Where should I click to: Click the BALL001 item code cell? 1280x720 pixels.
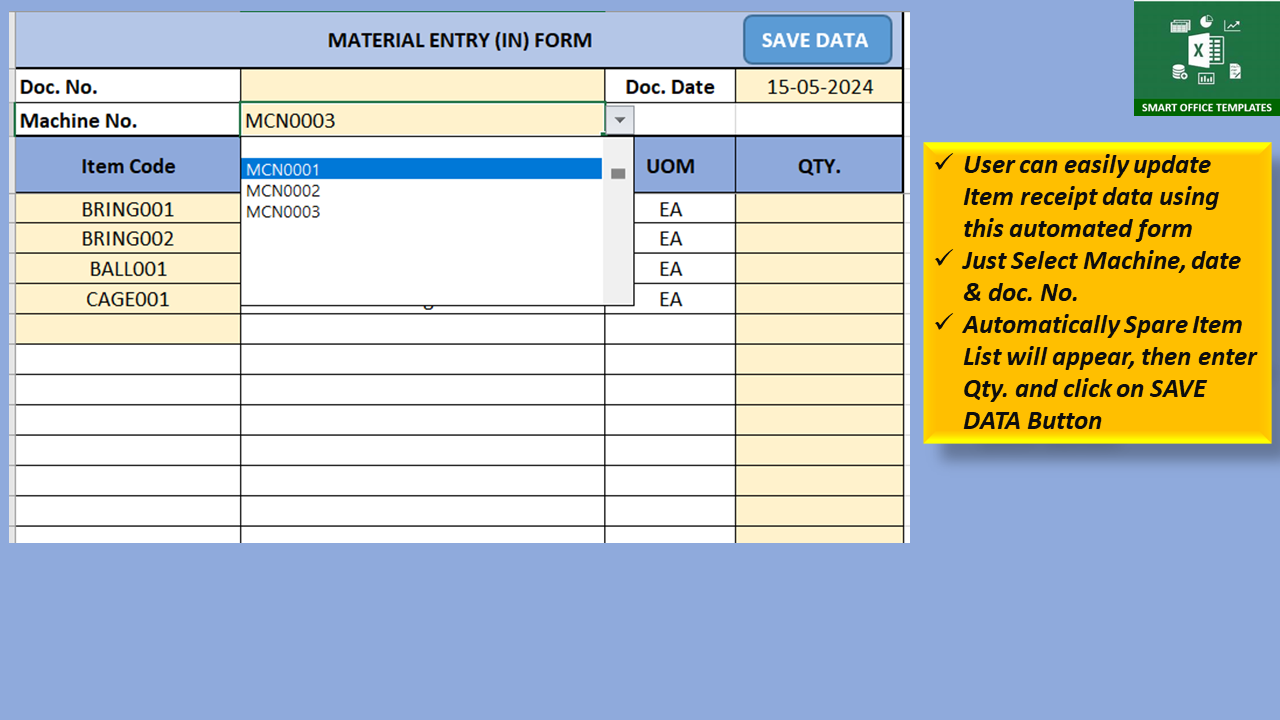[x=128, y=269]
